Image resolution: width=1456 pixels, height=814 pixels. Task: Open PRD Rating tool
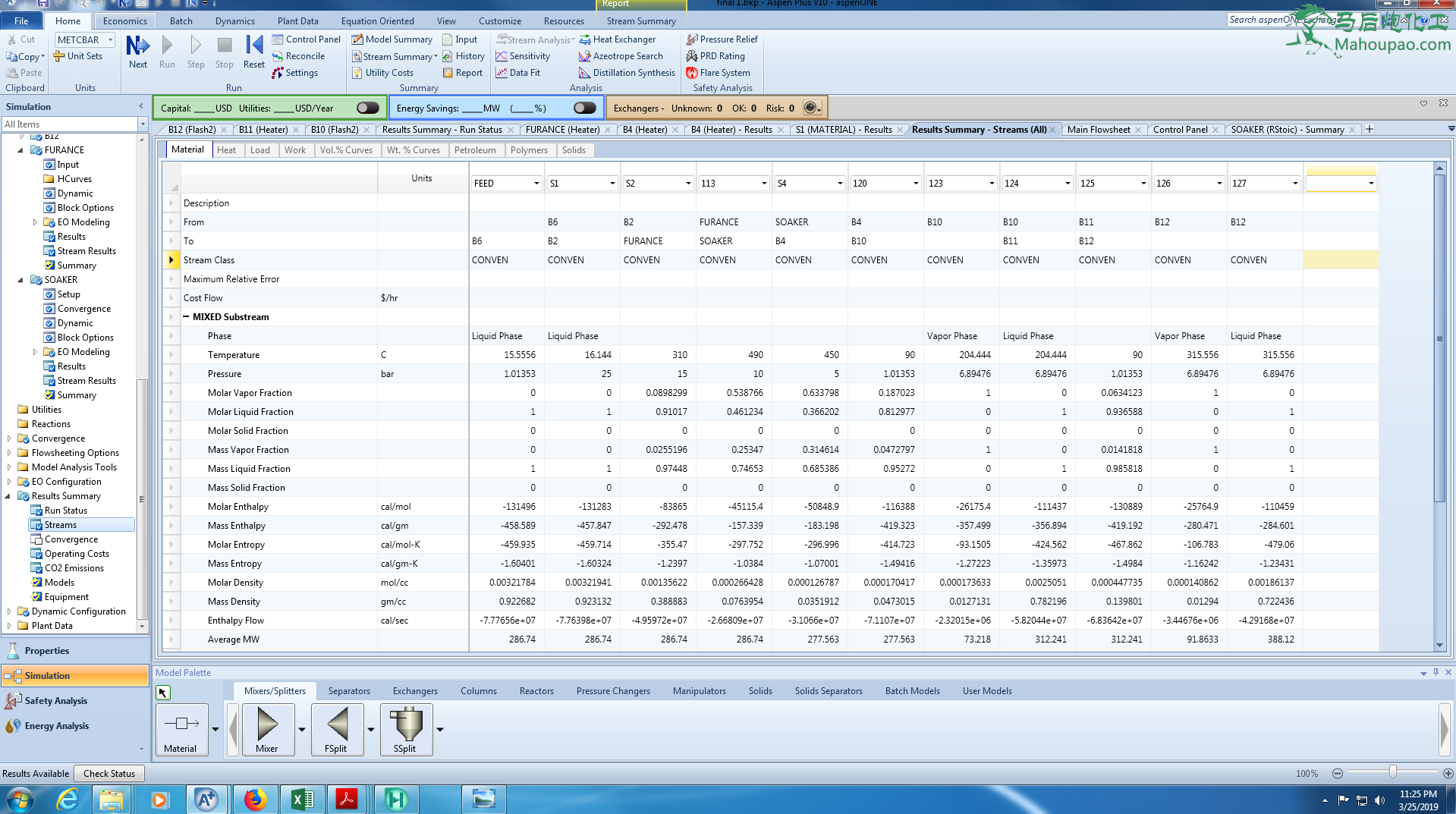click(715, 56)
